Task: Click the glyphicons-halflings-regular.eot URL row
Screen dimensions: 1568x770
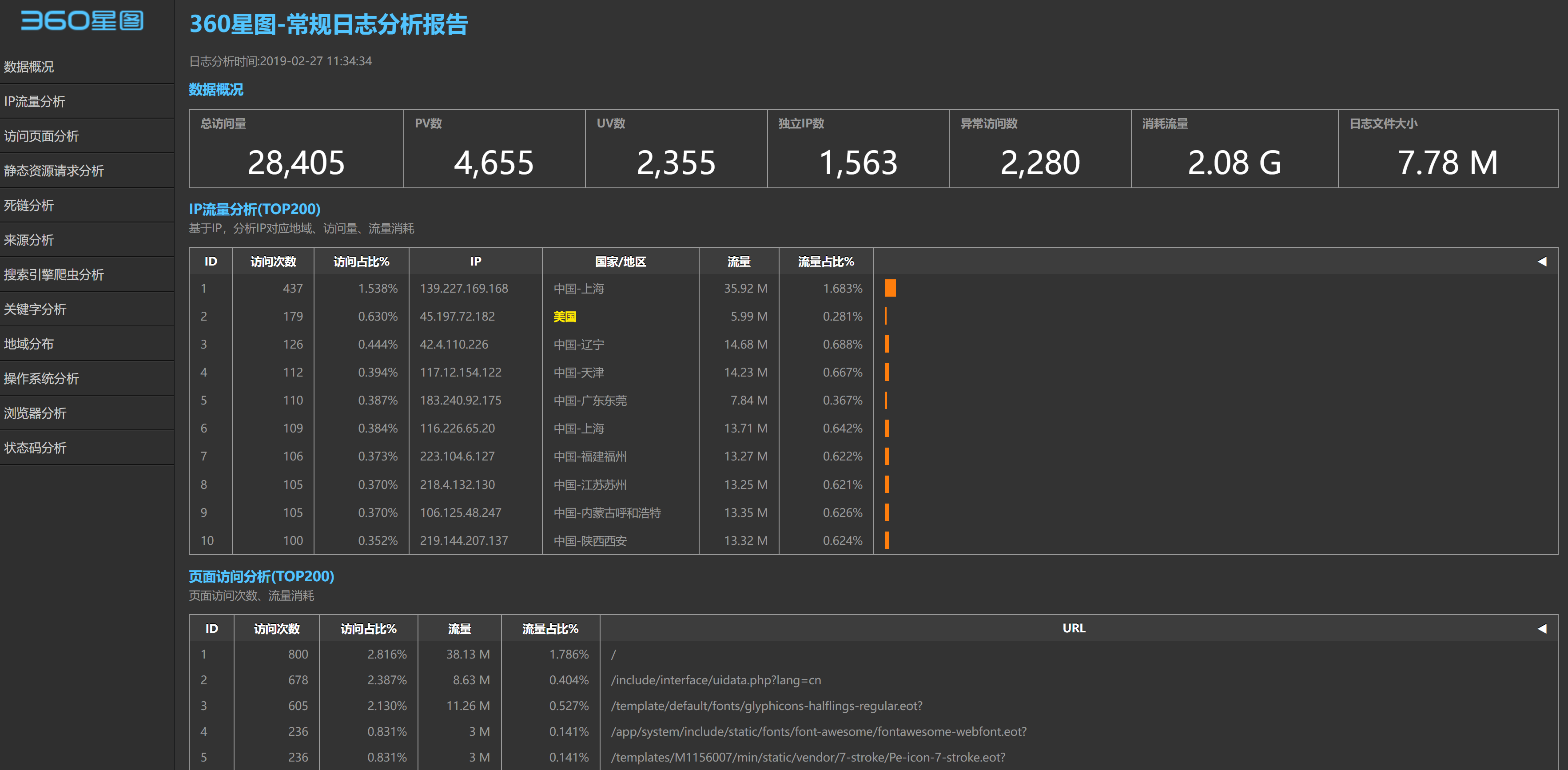Action: click(766, 706)
